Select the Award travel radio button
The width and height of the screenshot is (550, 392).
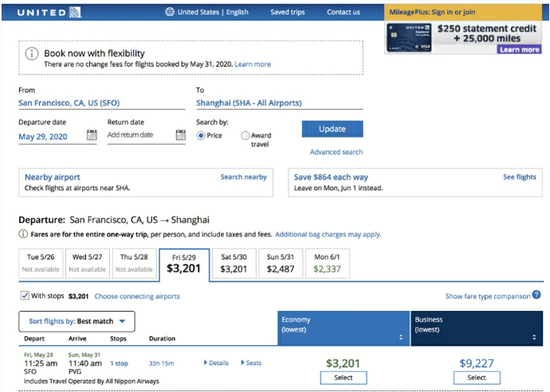[245, 135]
